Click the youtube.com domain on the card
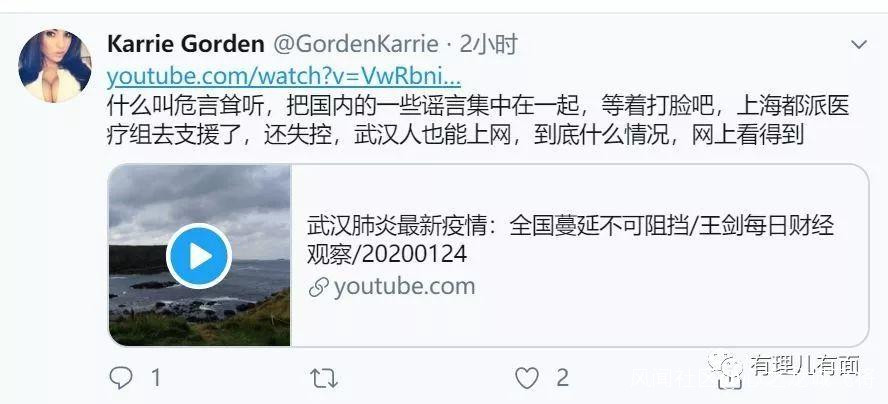 coord(404,287)
